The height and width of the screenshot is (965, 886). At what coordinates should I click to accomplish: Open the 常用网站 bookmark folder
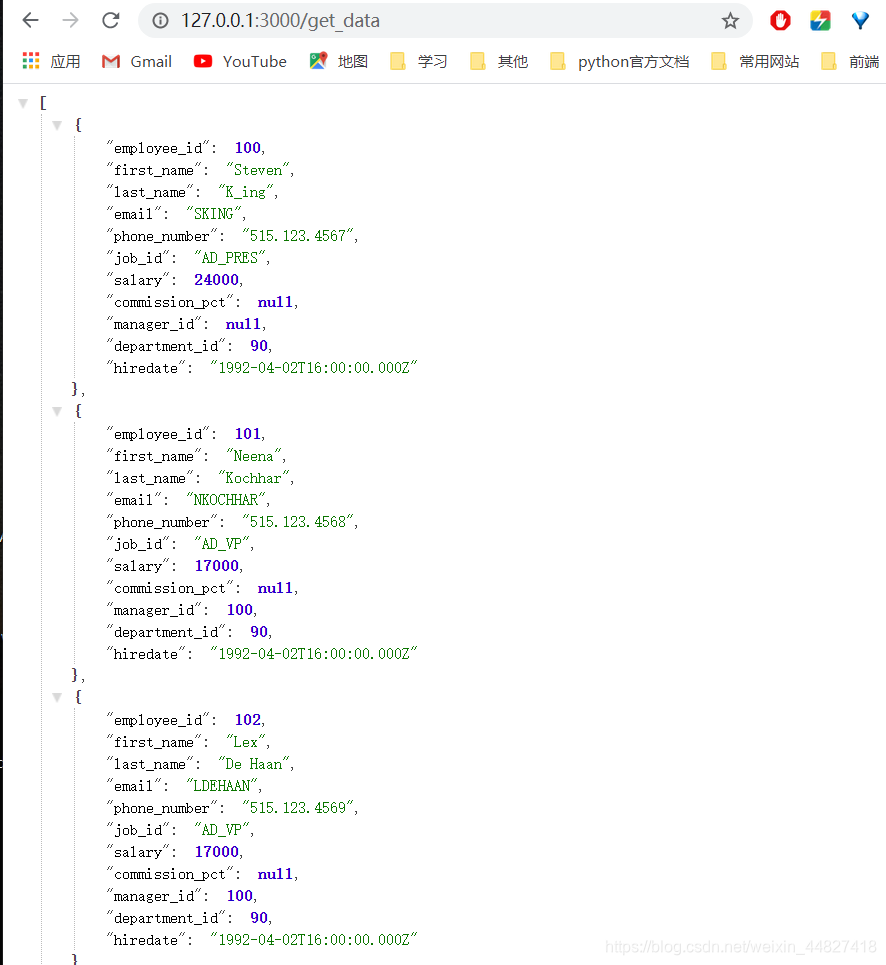tap(755, 62)
